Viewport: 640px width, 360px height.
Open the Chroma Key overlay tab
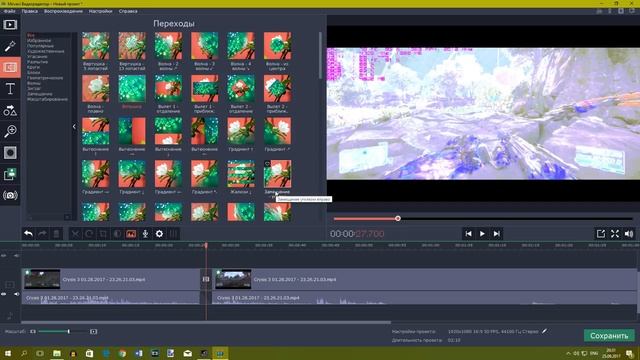(x=10, y=174)
